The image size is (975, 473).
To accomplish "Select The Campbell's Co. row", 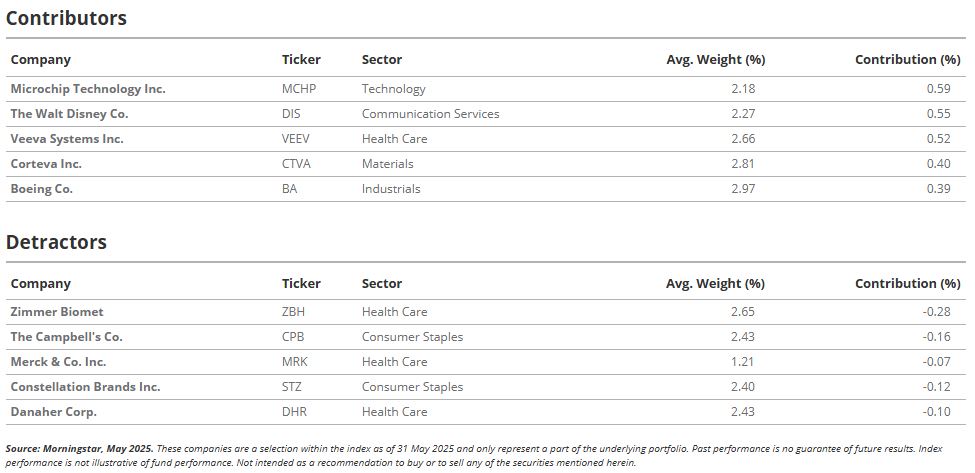I will click(487, 337).
